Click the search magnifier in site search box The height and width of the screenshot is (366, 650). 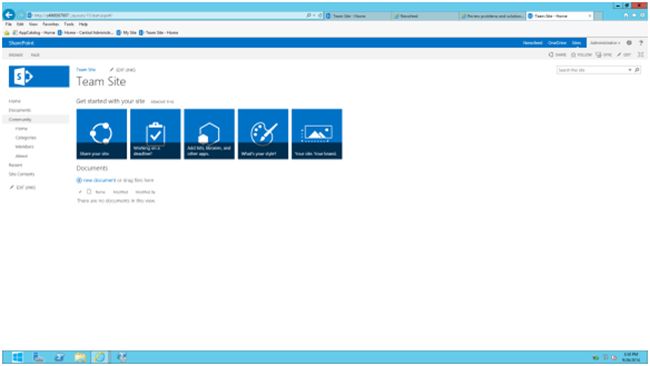637,70
